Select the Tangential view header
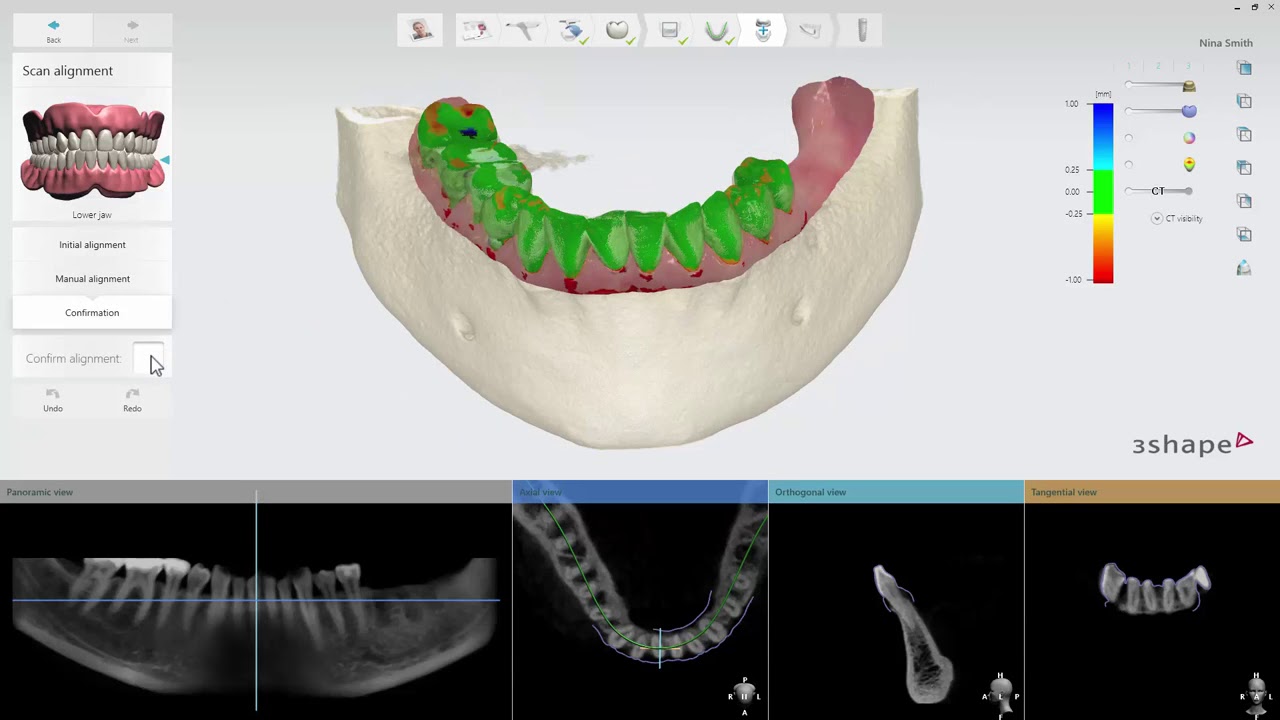The height and width of the screenshot is (720, 1280). (1152, 492)
